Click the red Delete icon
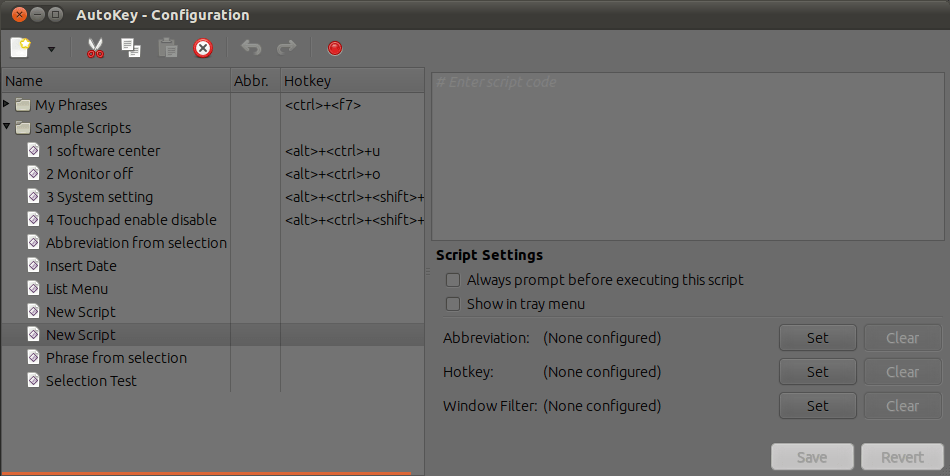Screen dimensions: 950x476 click(x=203, y=48)
